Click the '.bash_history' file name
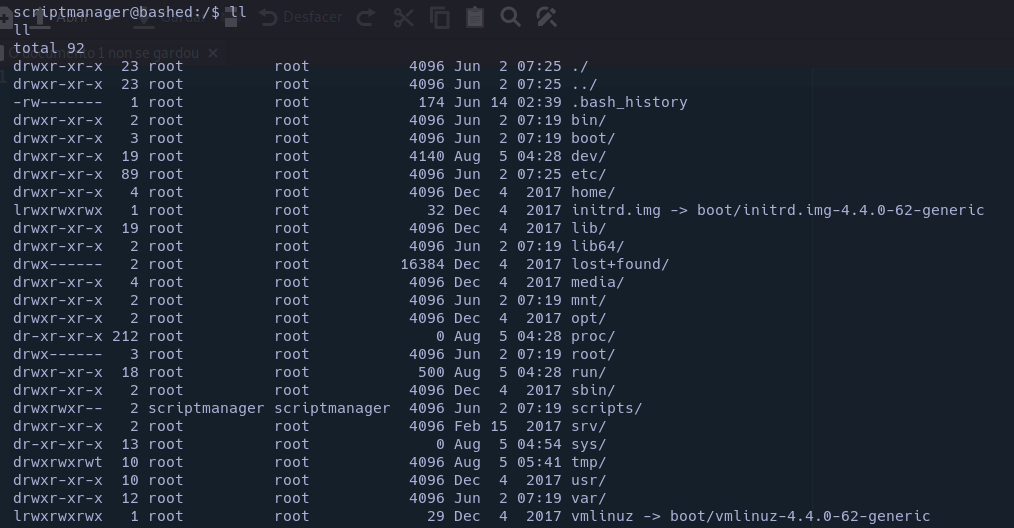 point(629,102)
